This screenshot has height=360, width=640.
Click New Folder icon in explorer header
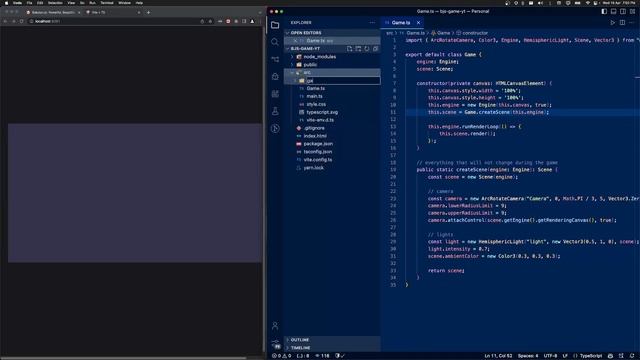(358, 49)
